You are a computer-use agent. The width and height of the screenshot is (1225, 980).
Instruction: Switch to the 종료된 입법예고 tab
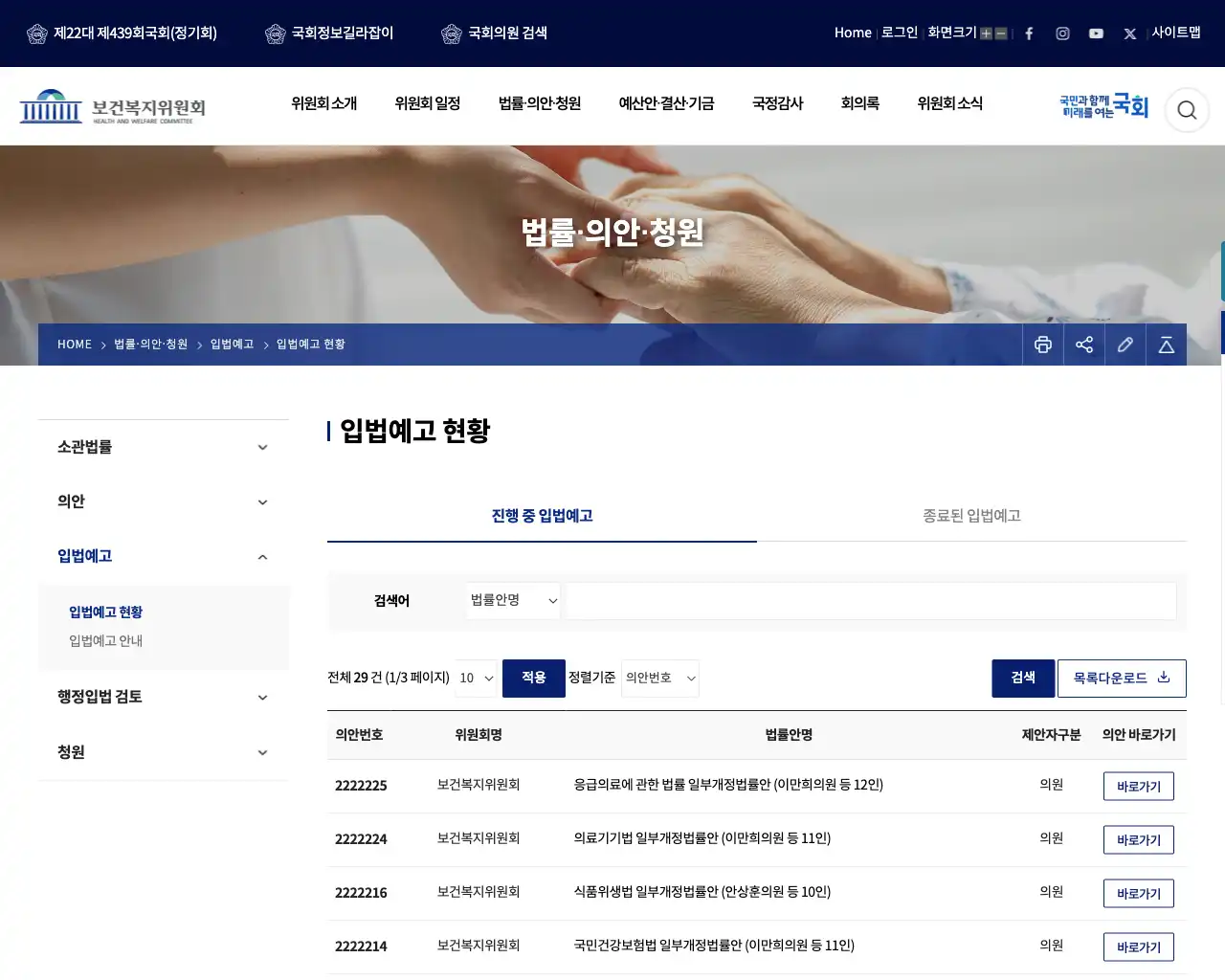(x=971, y=516)
